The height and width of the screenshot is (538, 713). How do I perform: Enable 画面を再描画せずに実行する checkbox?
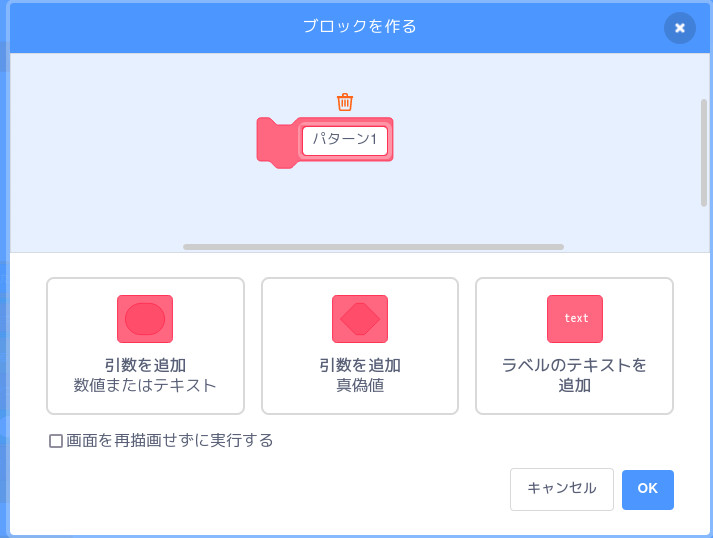(55, 441)
